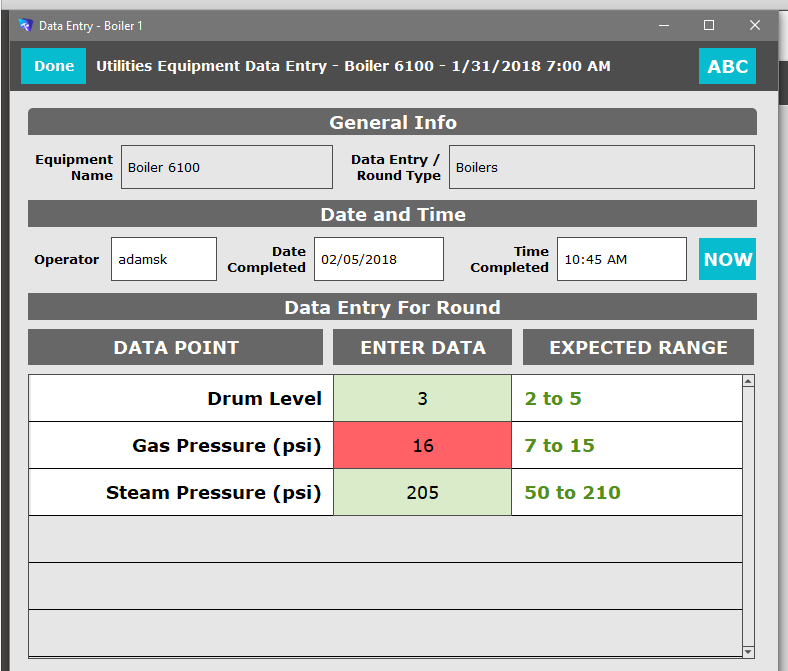Click the scroll down arrow in table
Screen dimensions: 788x671
coord(748,652)
